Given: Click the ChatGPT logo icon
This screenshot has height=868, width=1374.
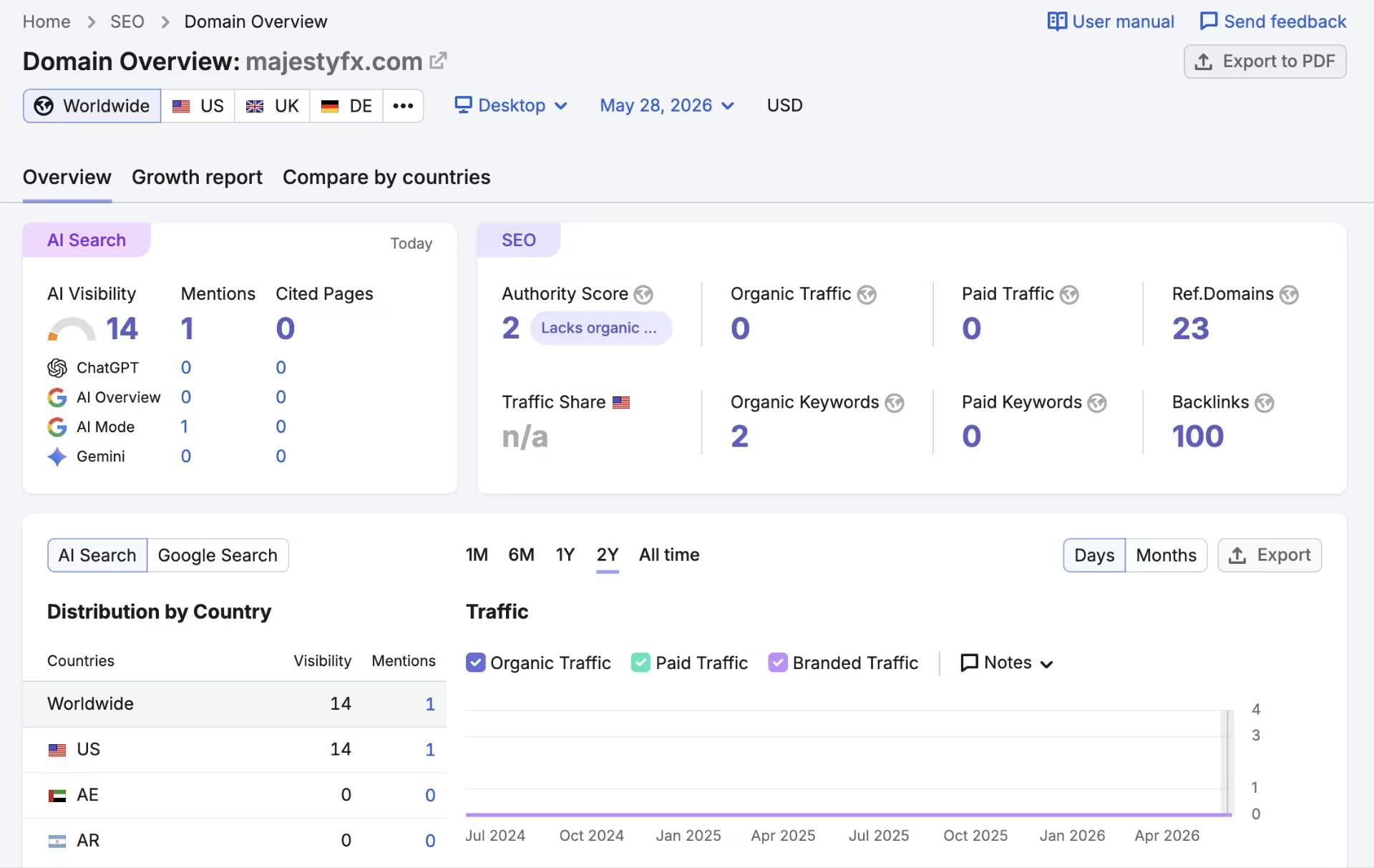Looking at the screenshot, I should point(57,368).
